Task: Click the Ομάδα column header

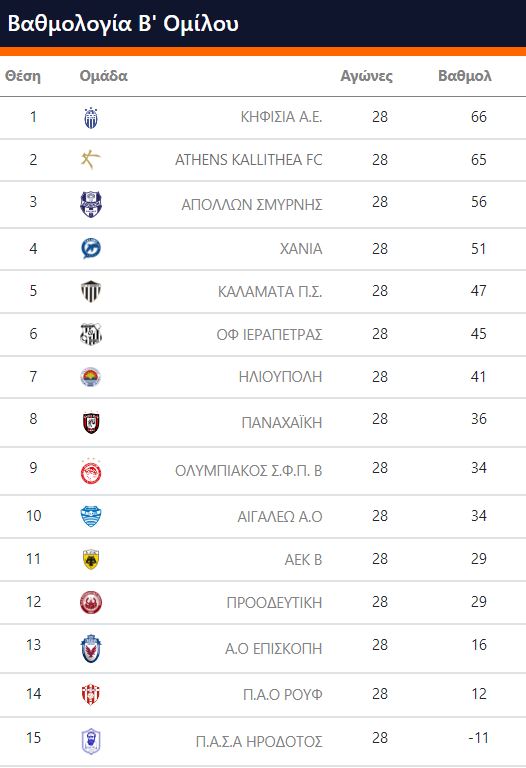Action: click(x=103, y=76)
